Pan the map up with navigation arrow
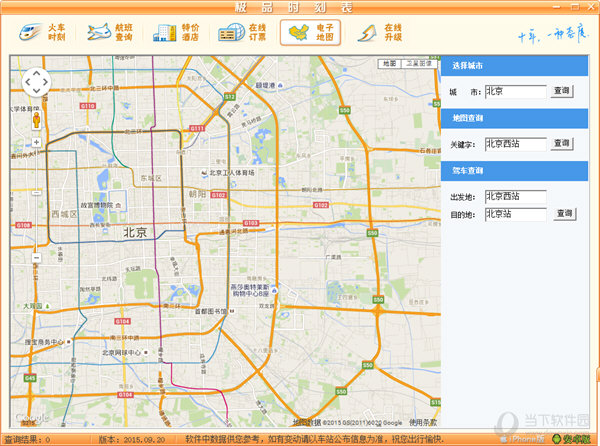This screenshot has height=446, width=600. pos(36,73)
